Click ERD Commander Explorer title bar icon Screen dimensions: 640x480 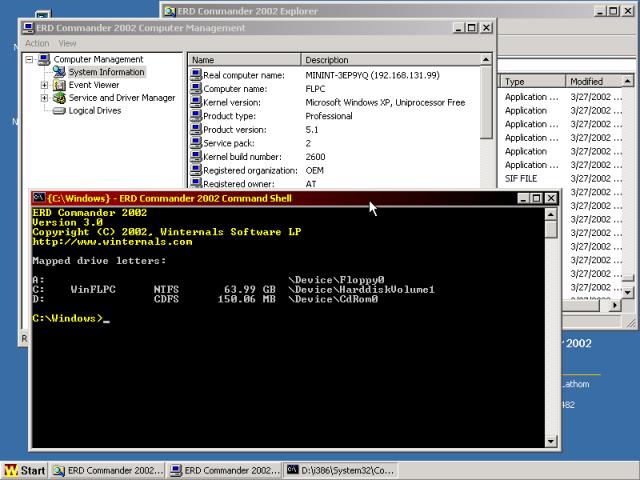pyautogui.click(x=170, y=11)
